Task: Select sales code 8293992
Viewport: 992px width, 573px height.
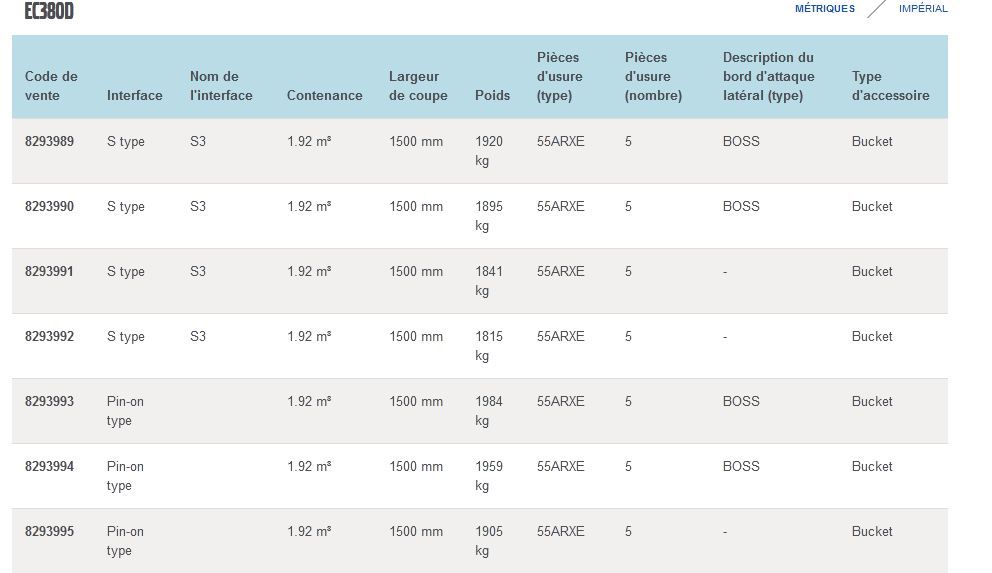Action: click(x=49, y=337)
